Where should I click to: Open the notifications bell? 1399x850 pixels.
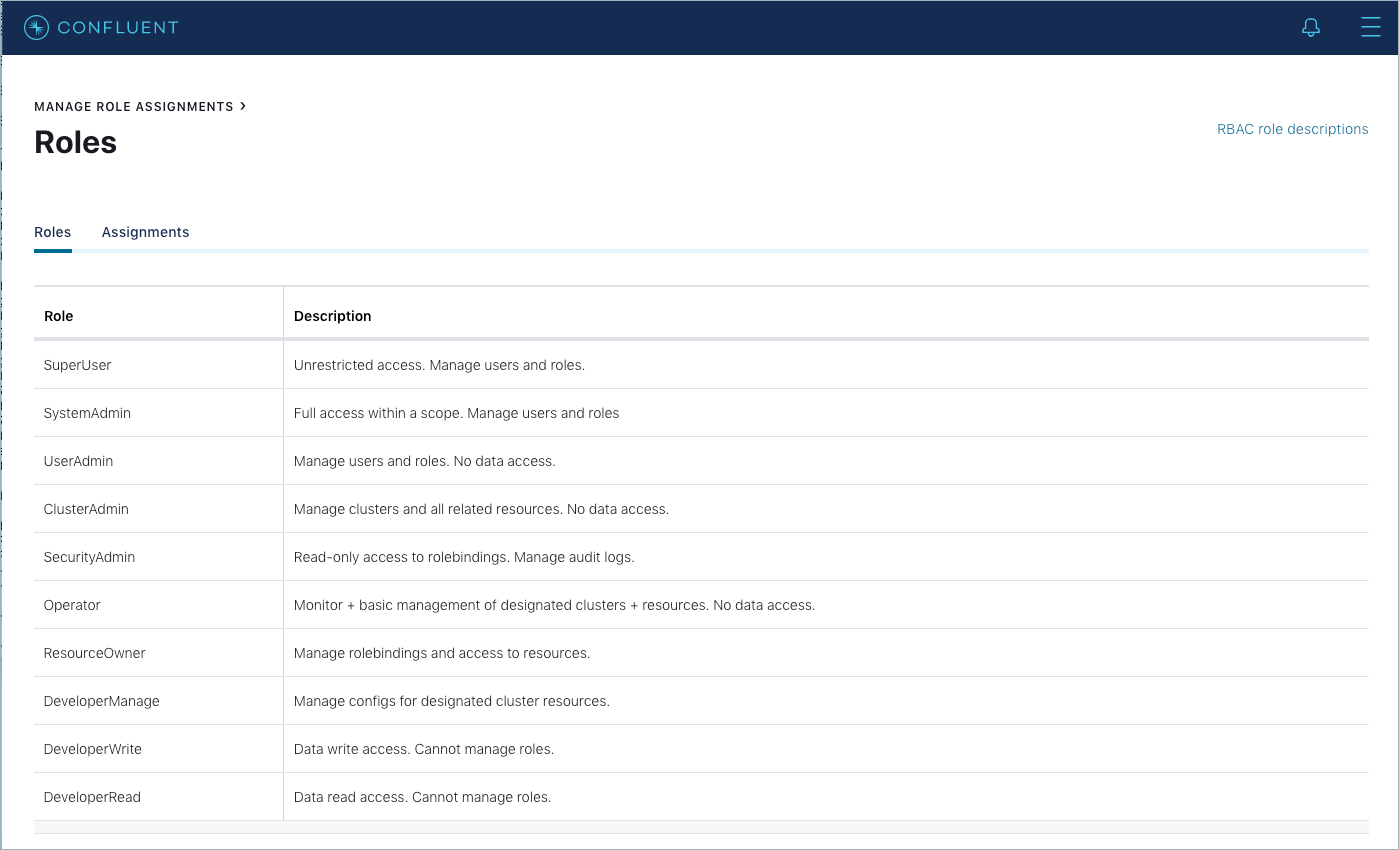click(1310, 28)
